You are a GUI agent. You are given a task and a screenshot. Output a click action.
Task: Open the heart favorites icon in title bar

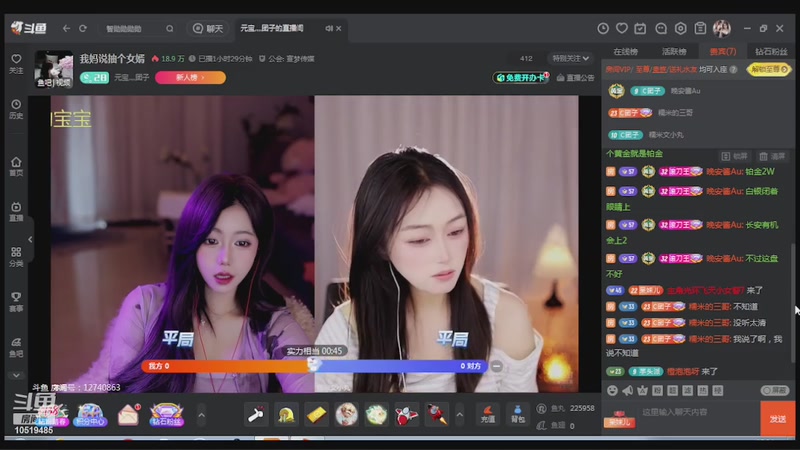621,29
